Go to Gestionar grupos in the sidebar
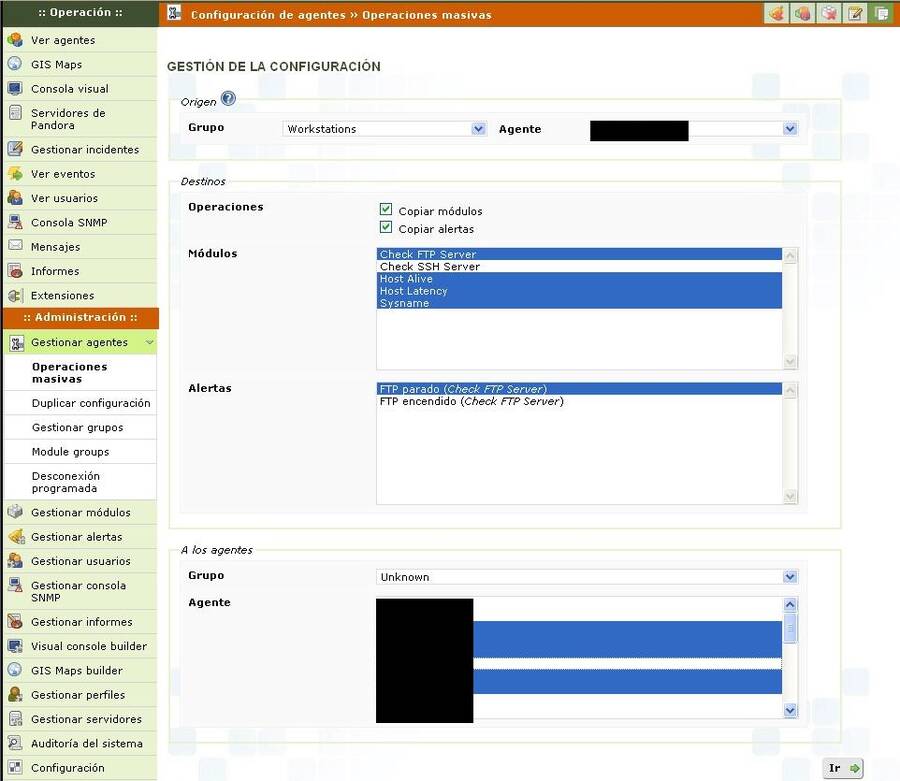Screen dimensions: 900x781 [x=77, y=427]
